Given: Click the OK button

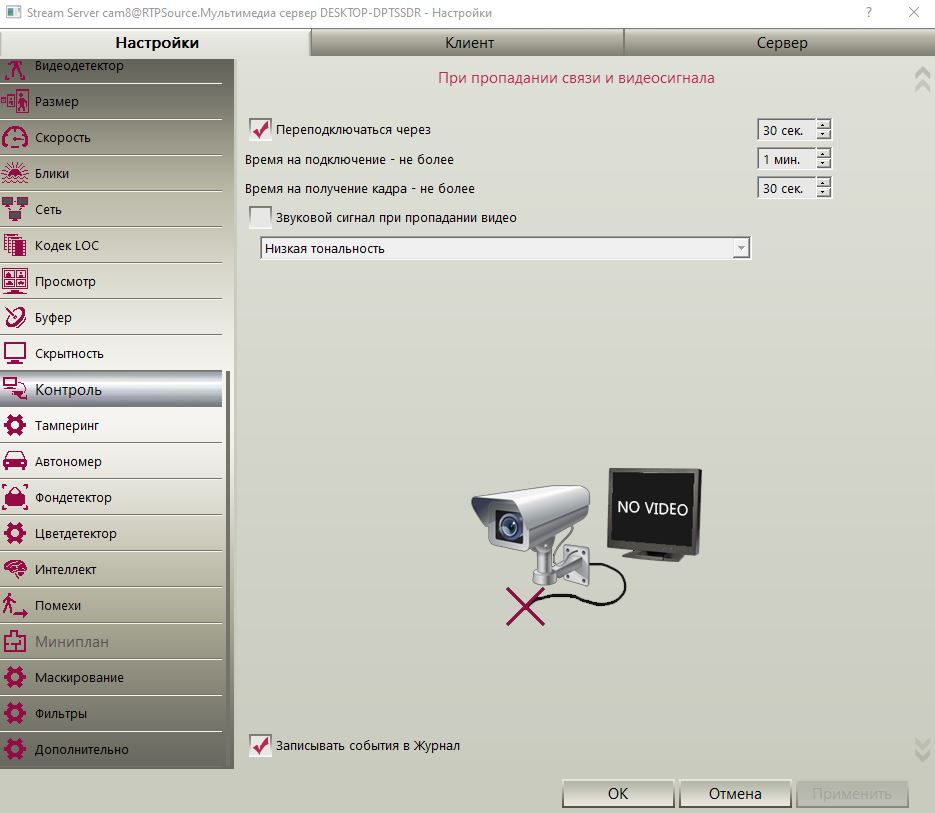Looking at the screenshot, I should 618,793.
